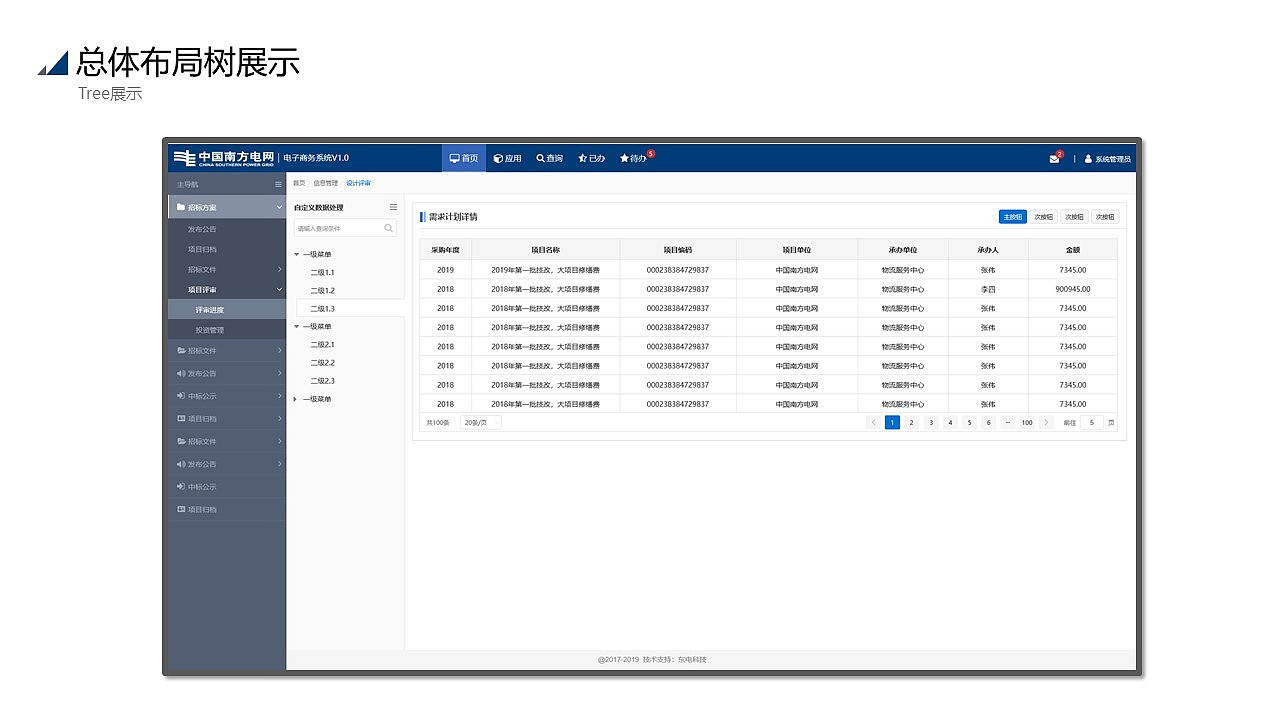Go to page 6 in pagination
The width and height of the screenshot is (1280, 720).
[x=988, y=422]
